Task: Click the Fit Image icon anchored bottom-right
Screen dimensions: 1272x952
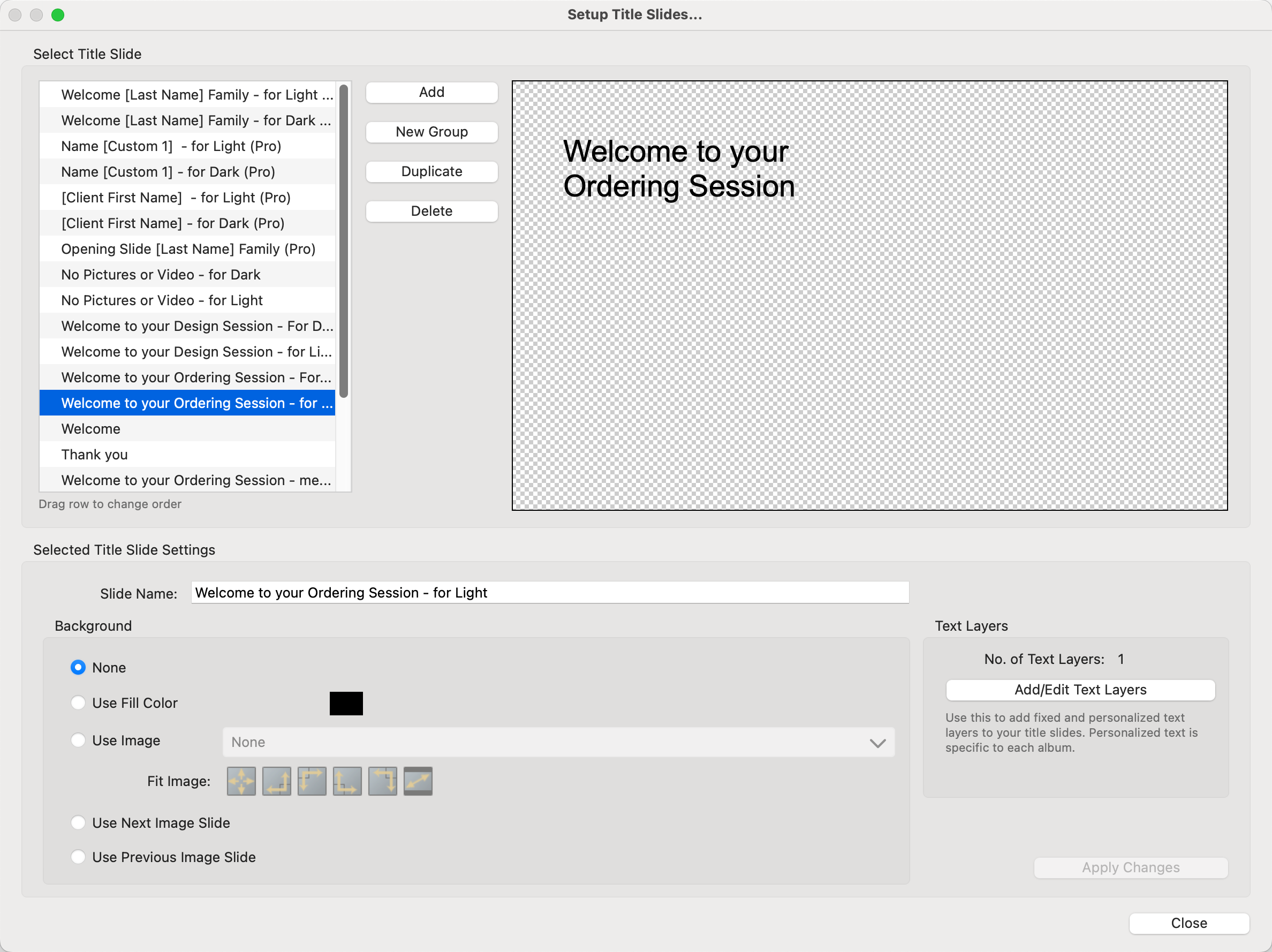Action: click(x=277, y=781)
